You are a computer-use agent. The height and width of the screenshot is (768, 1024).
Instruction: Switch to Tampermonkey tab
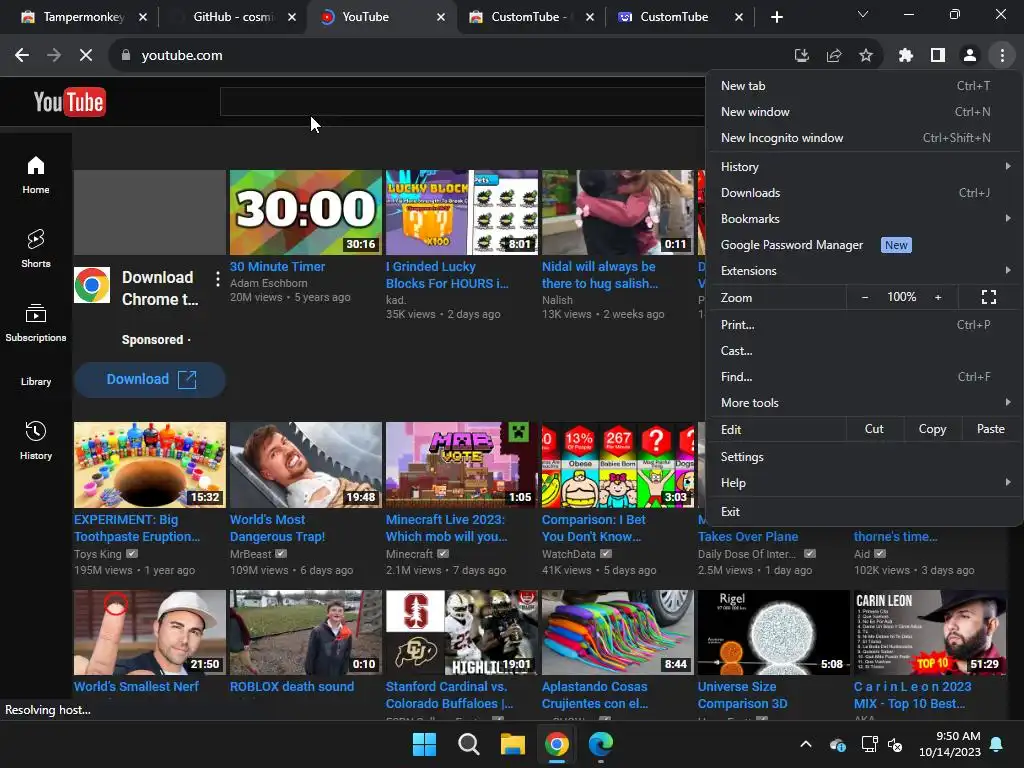tap(83, 17)
